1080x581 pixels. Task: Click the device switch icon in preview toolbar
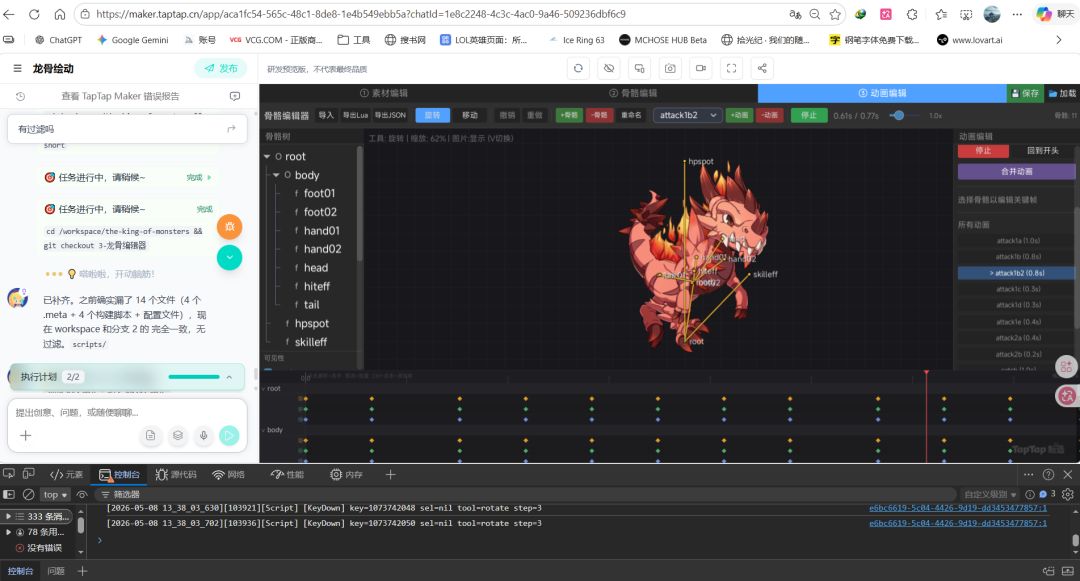click(639, 68)
